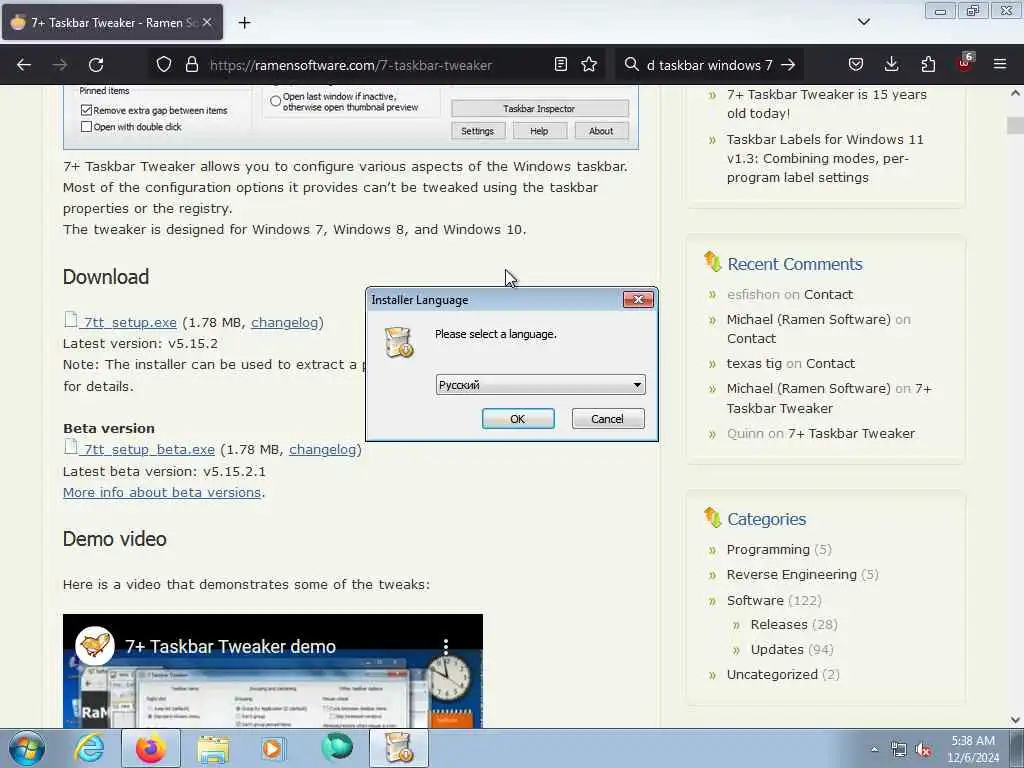
Task: Open the extensions puzzle icon
Action: point(928,64)
